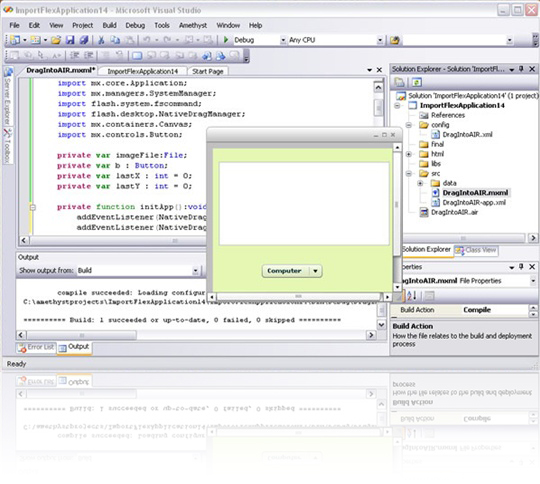Select the References node
540x484 pixels.
[x=447, y=115]
